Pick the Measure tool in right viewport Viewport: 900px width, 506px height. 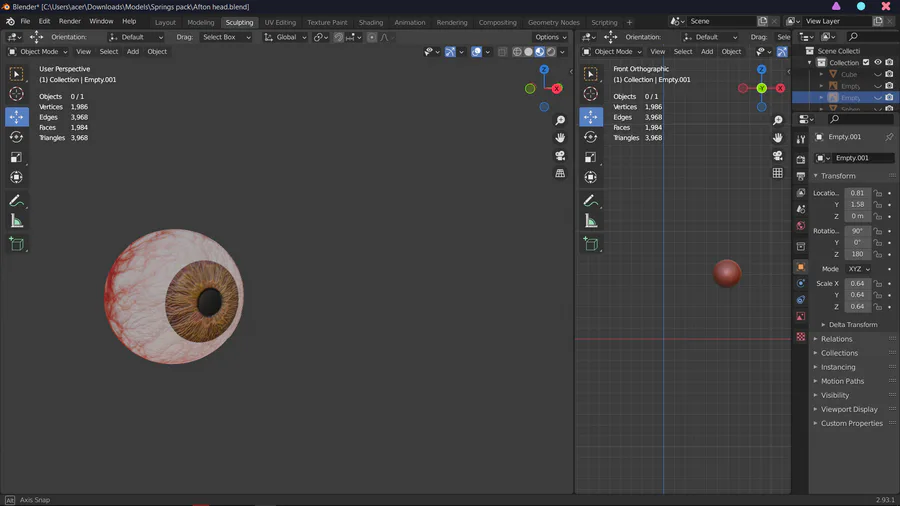(x=591, y=221)
